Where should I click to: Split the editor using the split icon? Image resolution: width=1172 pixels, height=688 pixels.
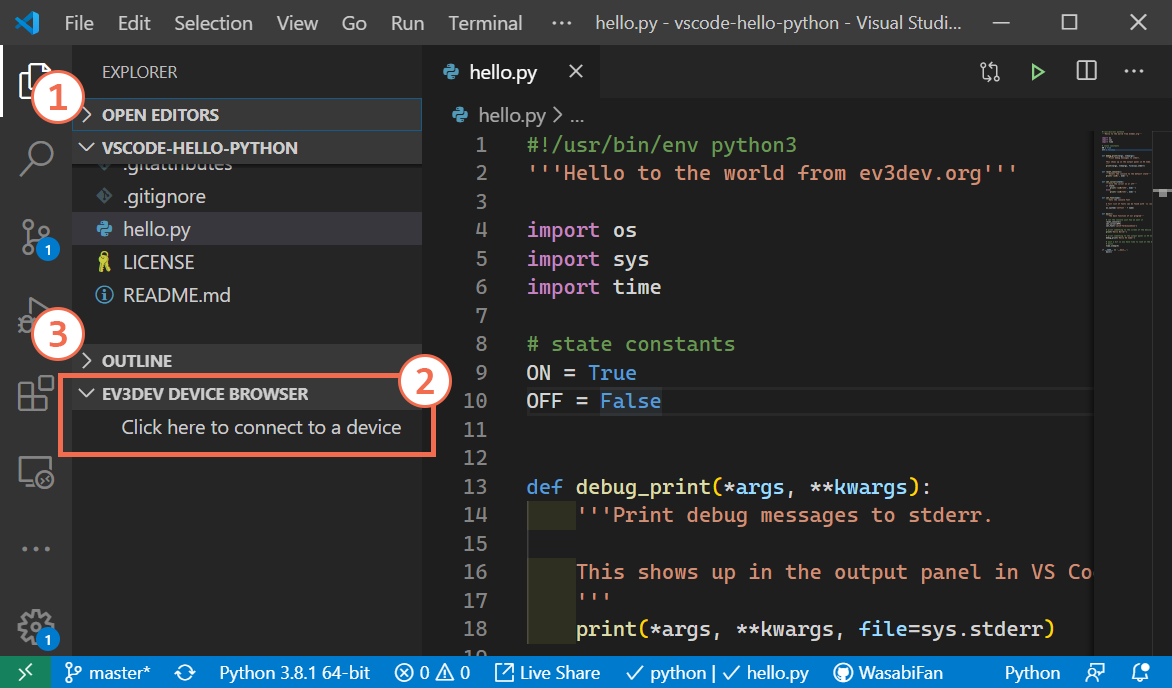1085,71
